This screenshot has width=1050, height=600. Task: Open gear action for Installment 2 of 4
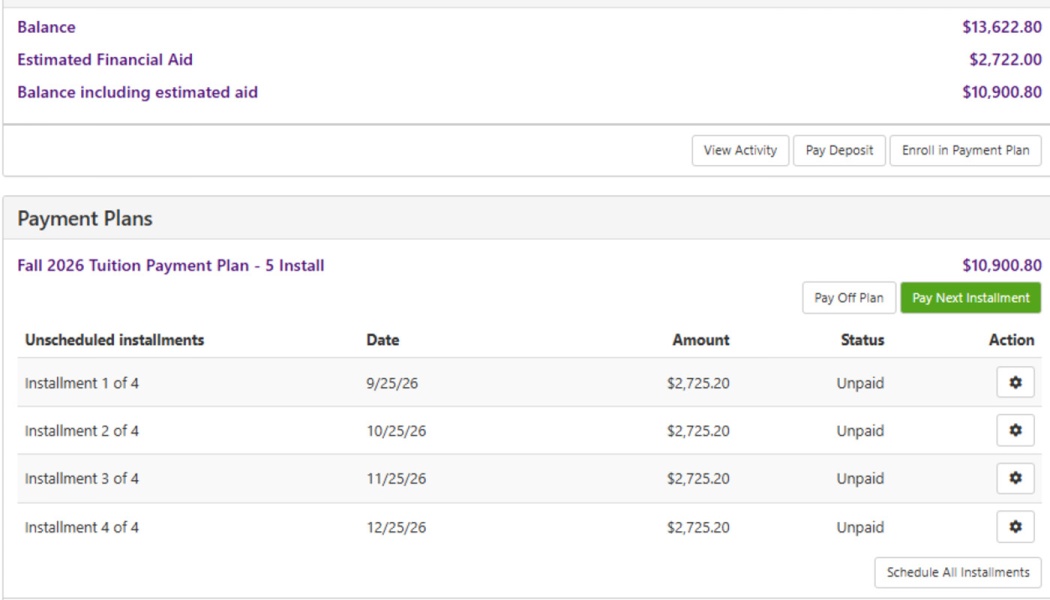pos(1015,430)
